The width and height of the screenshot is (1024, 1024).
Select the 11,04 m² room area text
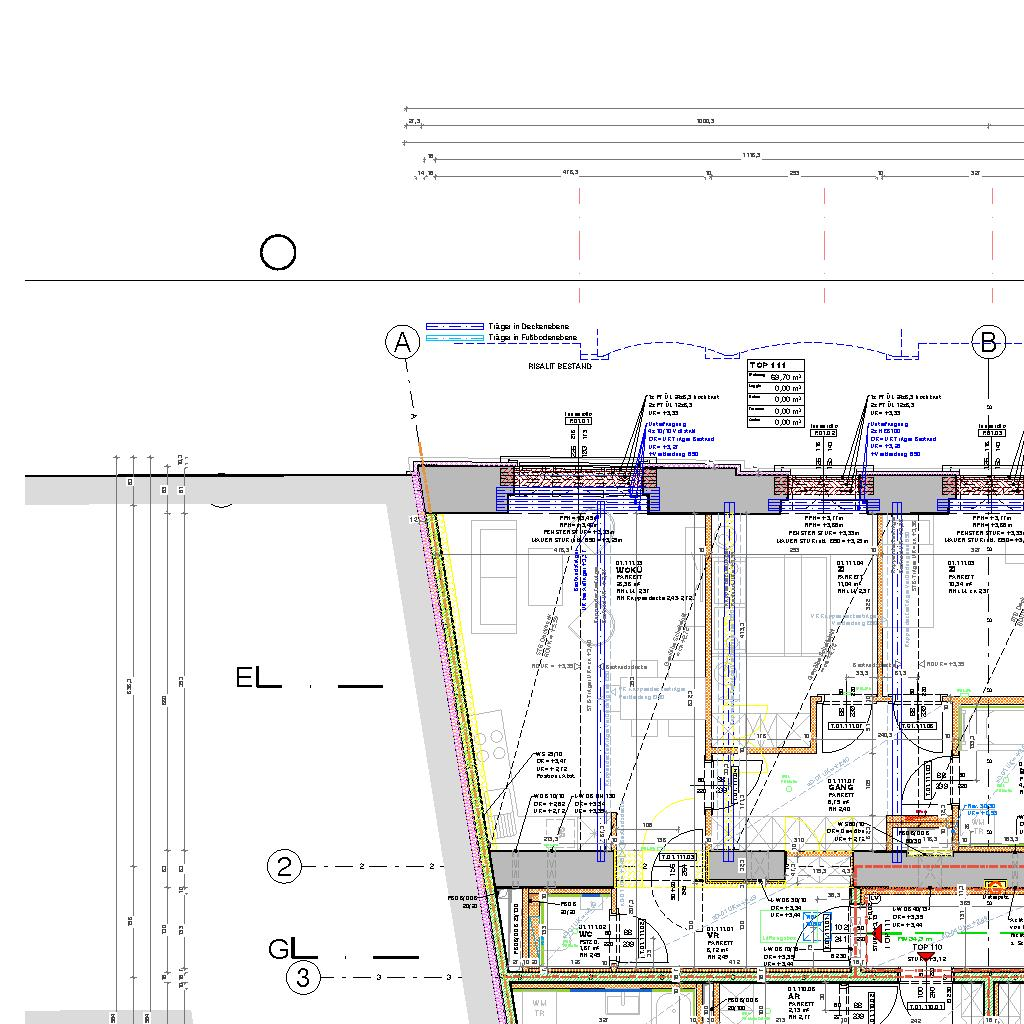(x=848, y=584)
